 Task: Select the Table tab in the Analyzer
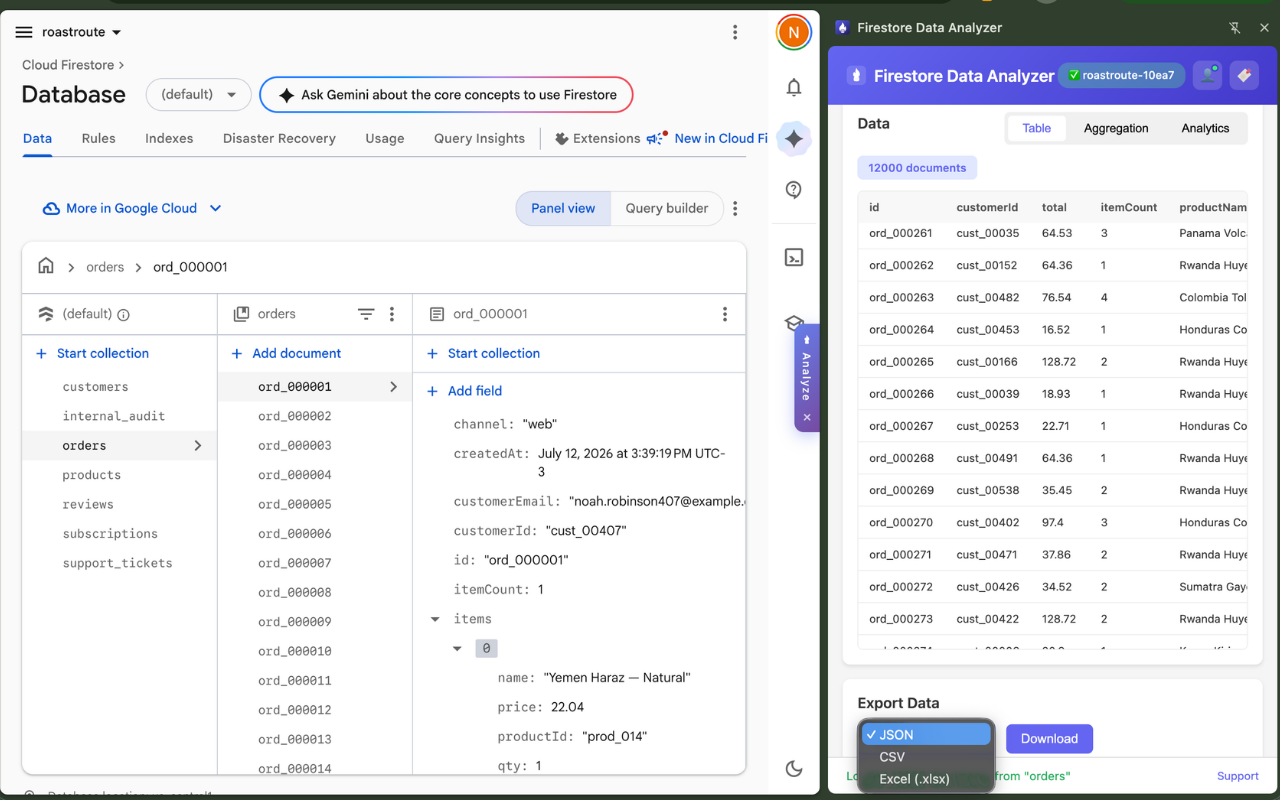click(x=1037, y=128)
